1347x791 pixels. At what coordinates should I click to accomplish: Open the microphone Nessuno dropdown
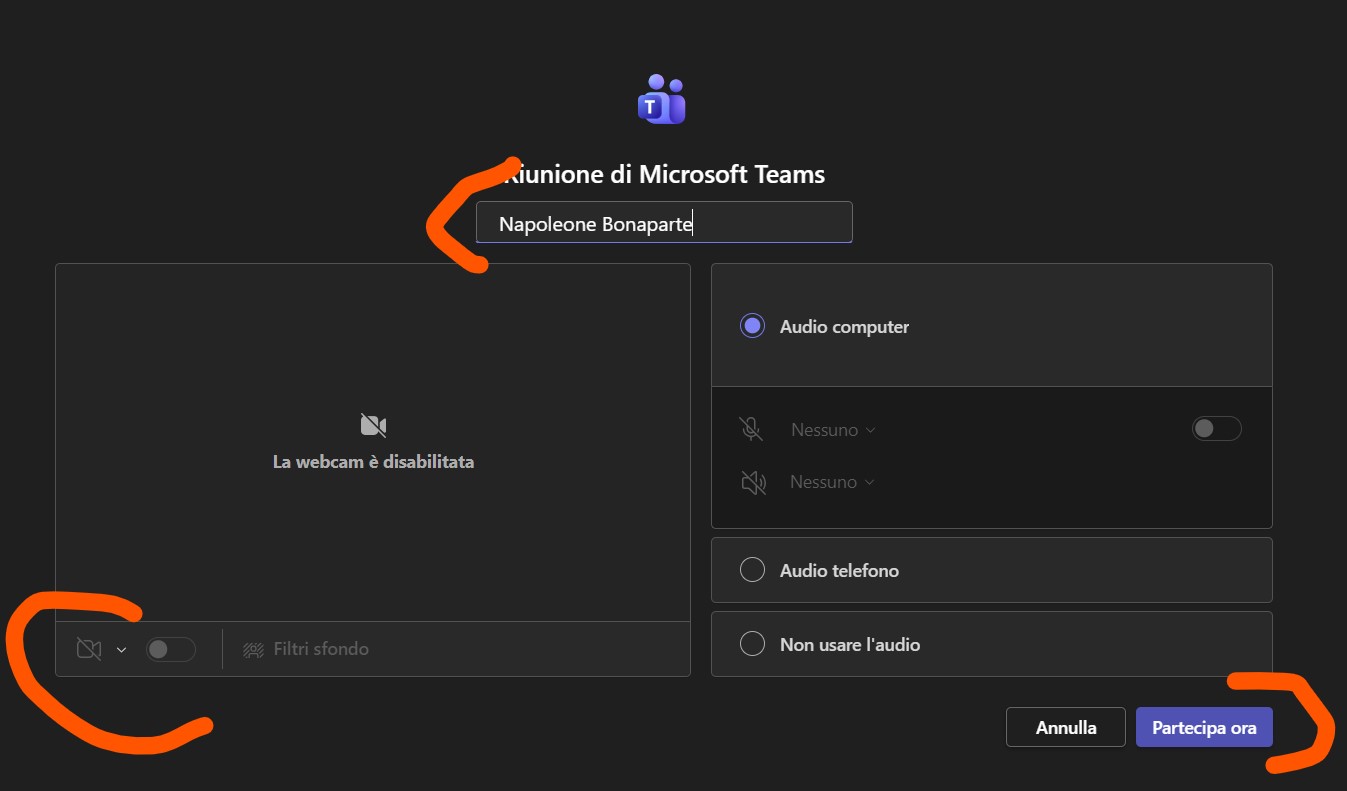click(833, 430)
